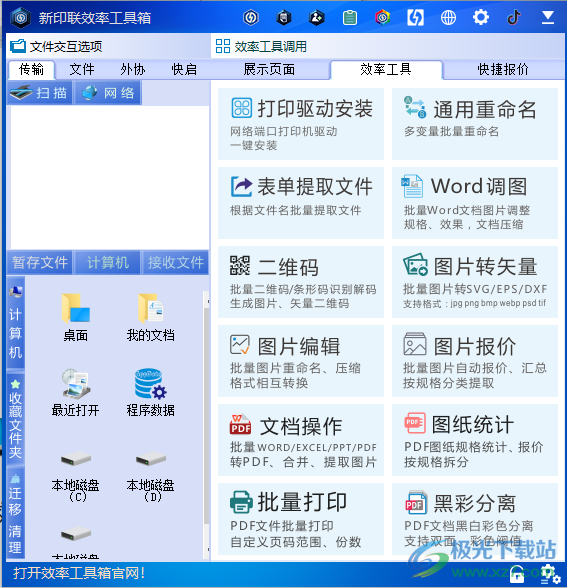Open the 表单提取文件 tool
This screenshot has height=588, width=567.
tap(301, 203)
